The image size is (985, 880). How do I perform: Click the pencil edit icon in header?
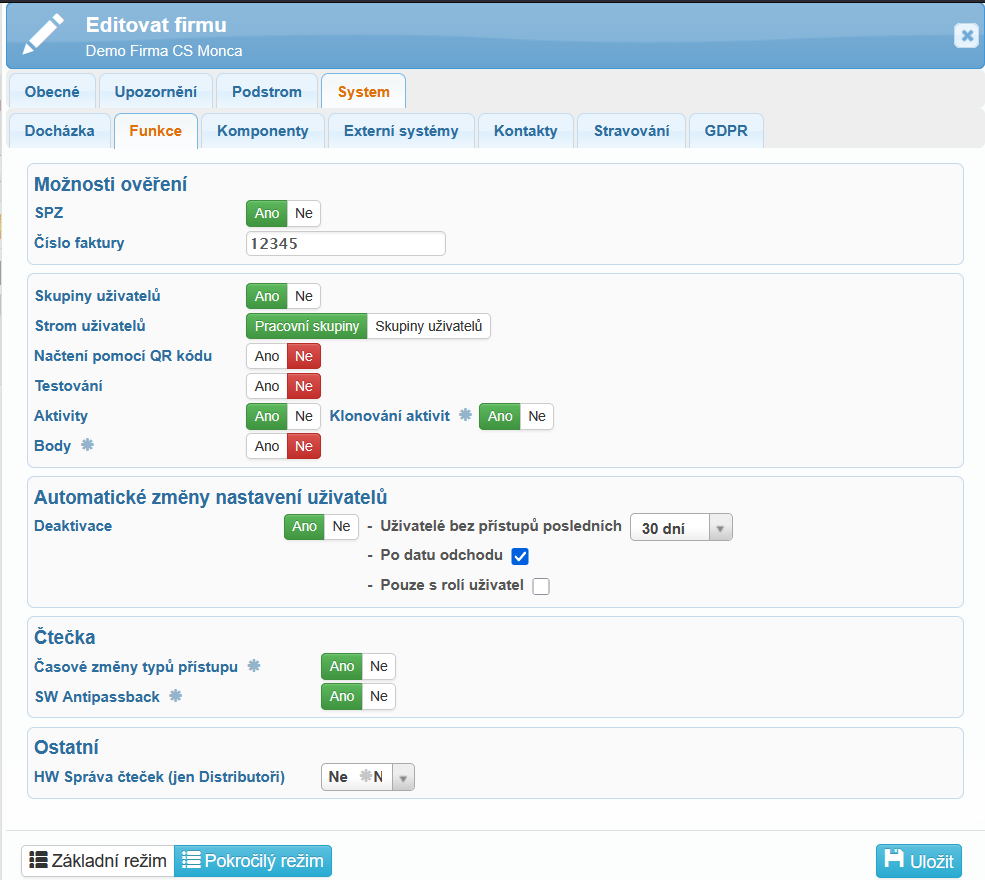pos(43,34)
